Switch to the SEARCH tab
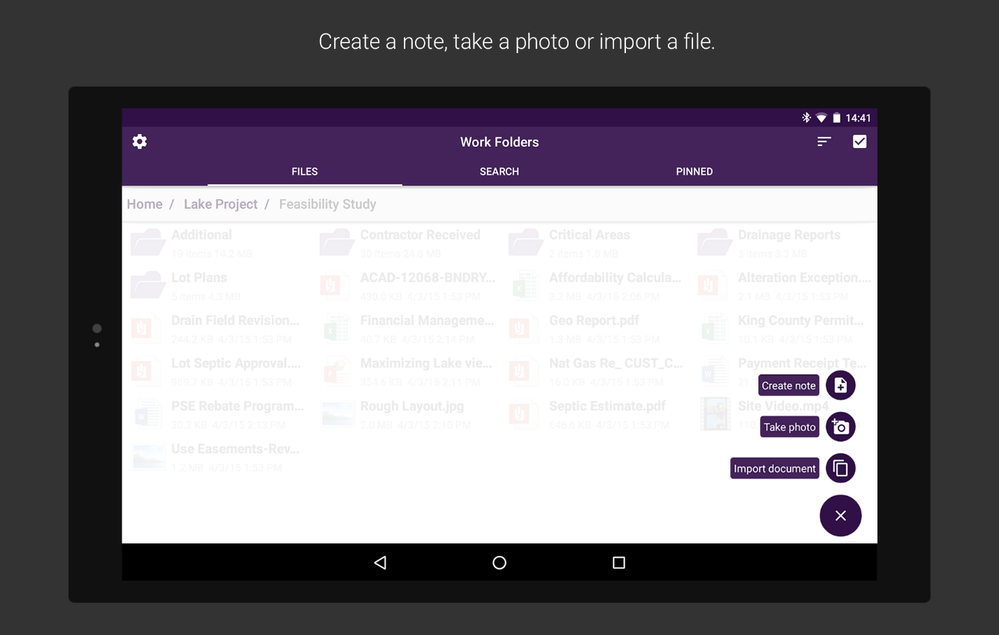The width and height of the screenshot is (999, 635). click(x=500, y=171)
